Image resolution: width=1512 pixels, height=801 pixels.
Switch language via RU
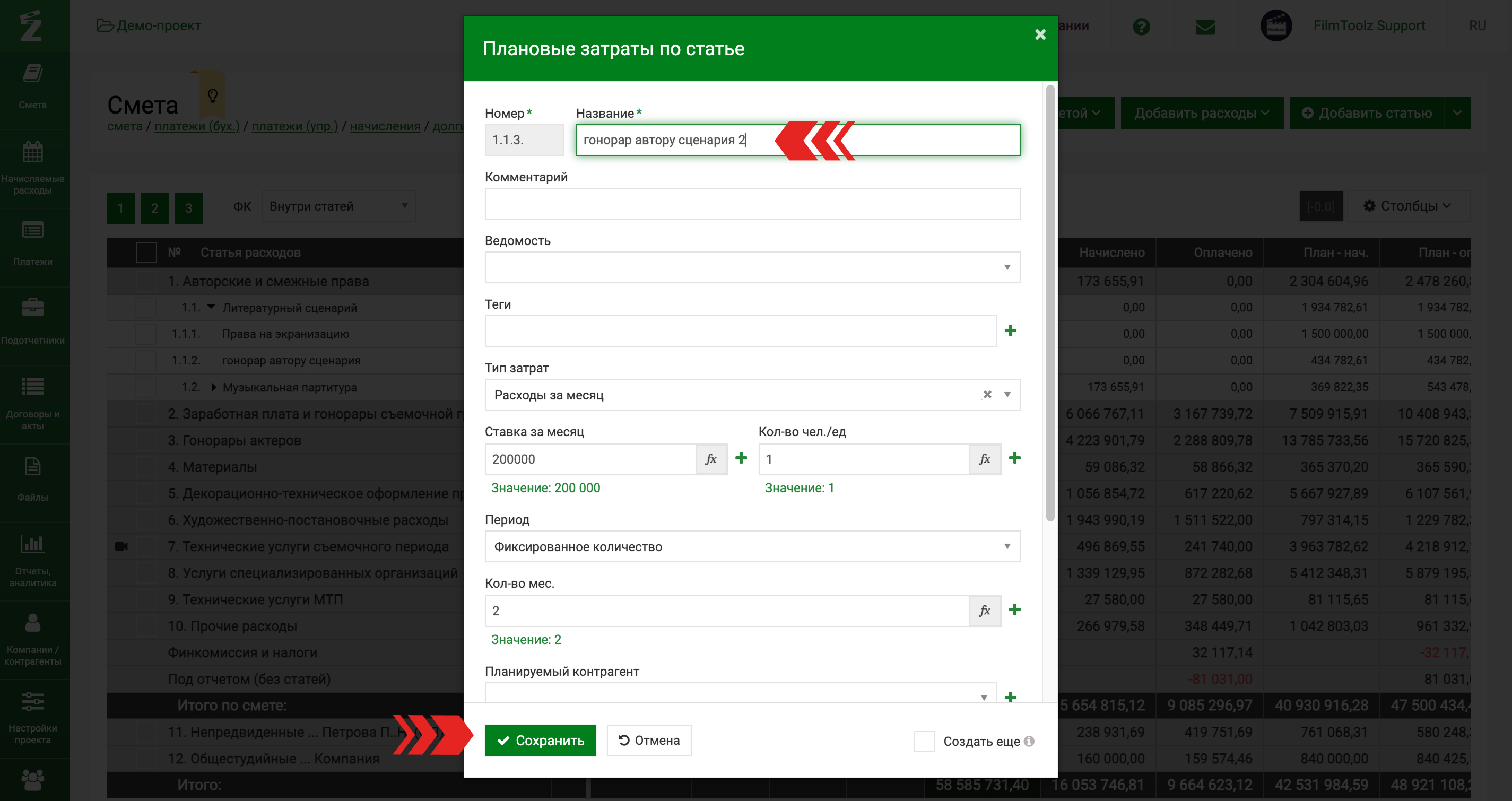click(x=1478, y=25)
